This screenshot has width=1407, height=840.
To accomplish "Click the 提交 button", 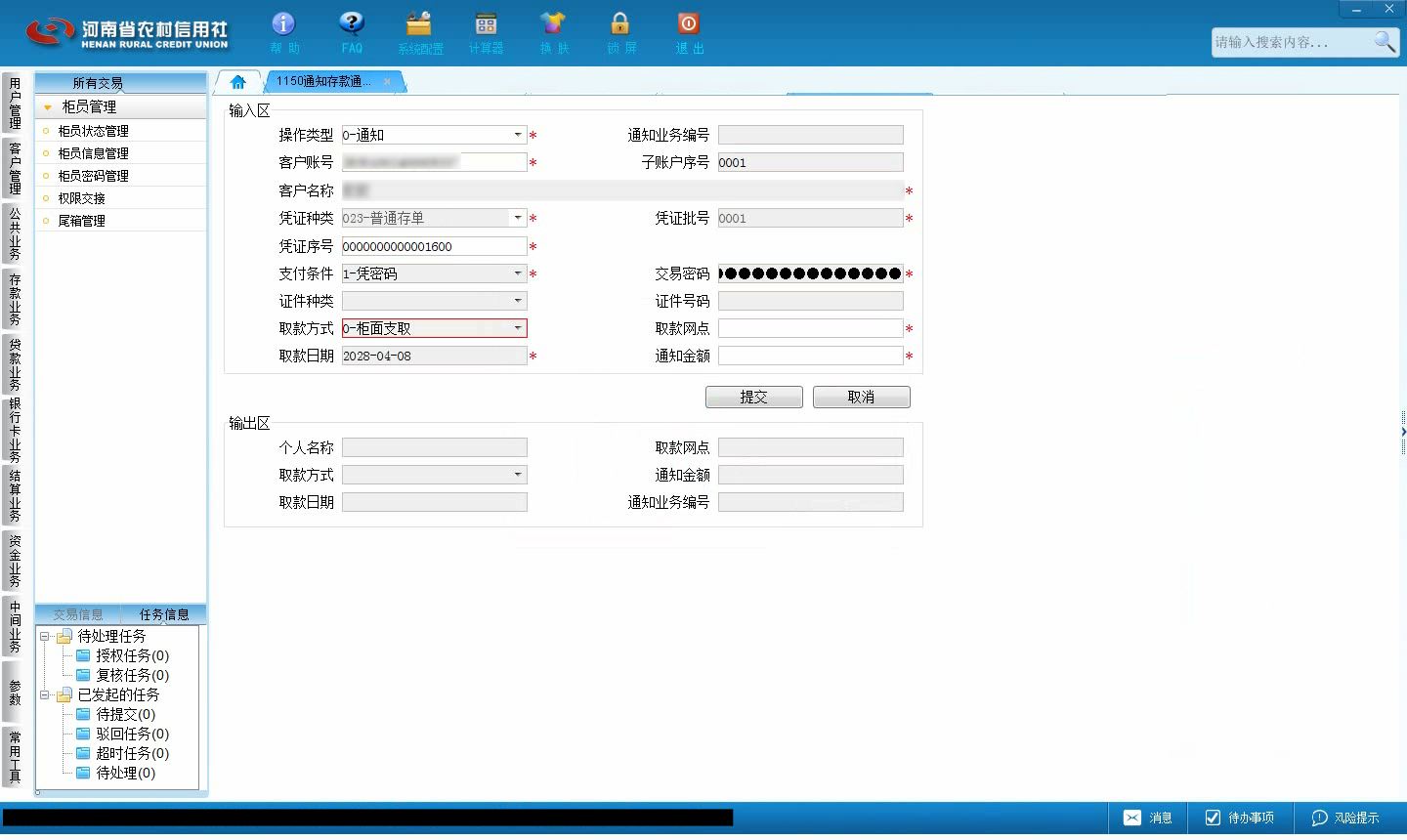I will pos(754,397).
